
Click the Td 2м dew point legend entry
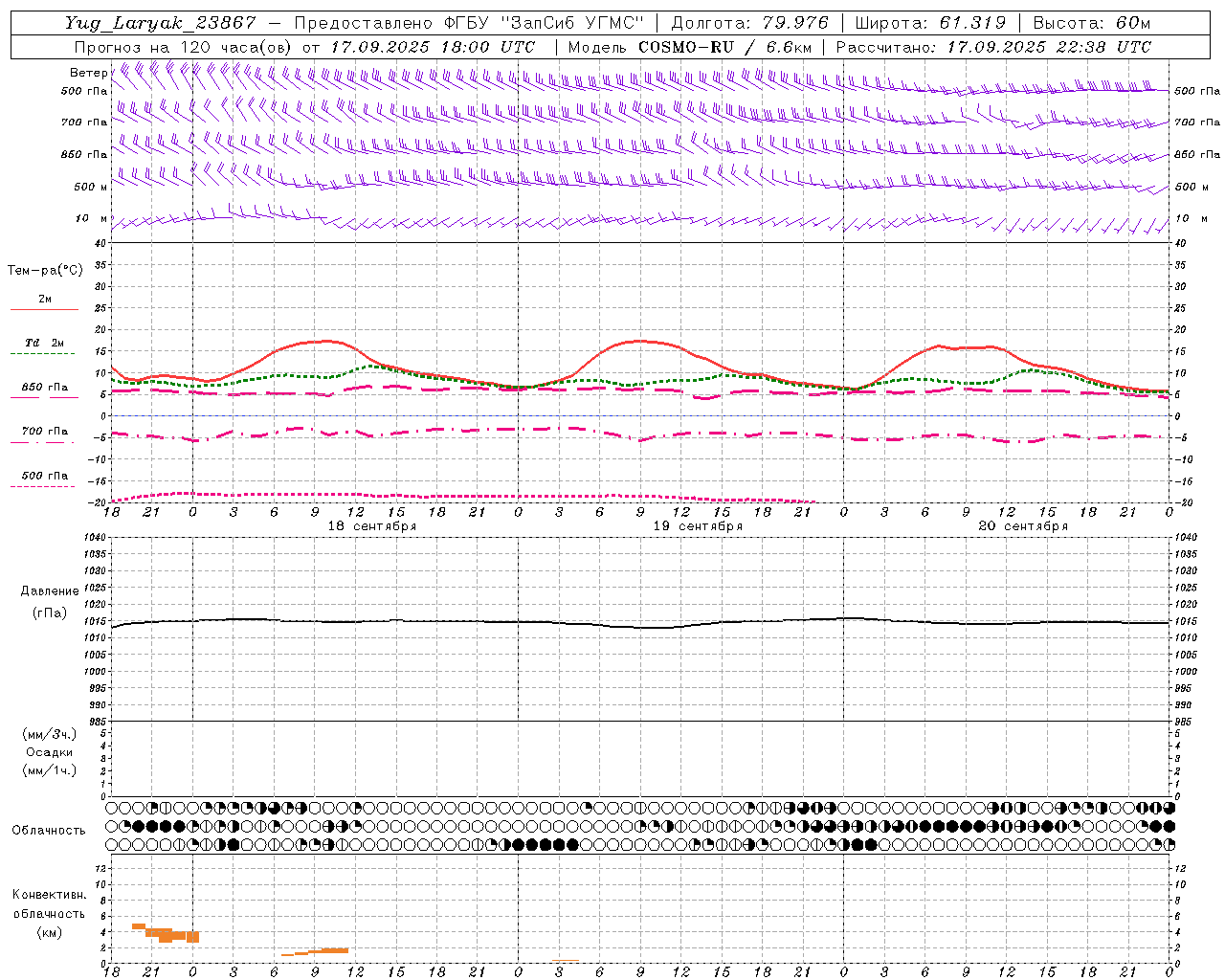tap(44, 343)
